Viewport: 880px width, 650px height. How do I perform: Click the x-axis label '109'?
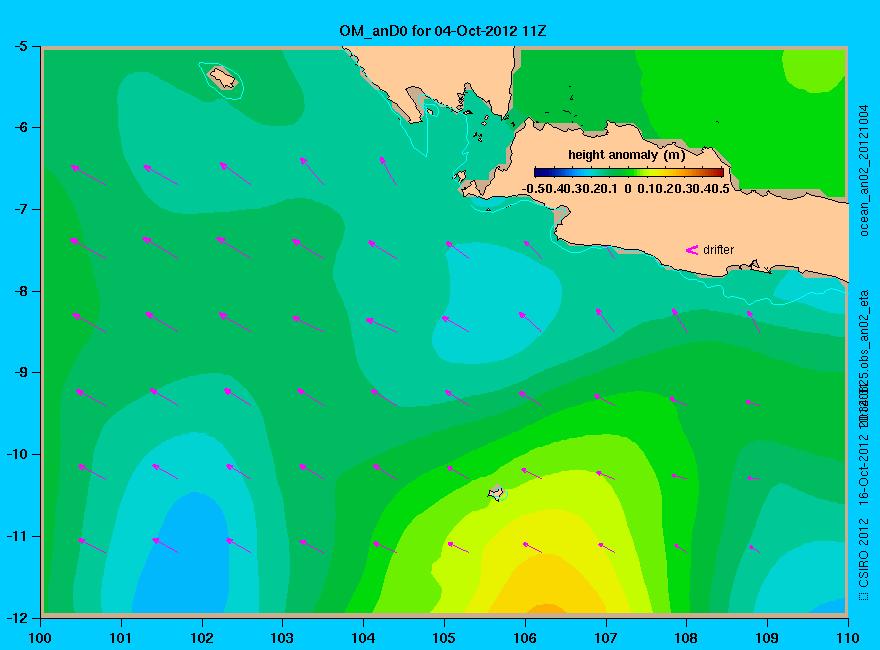pos(767,638)
